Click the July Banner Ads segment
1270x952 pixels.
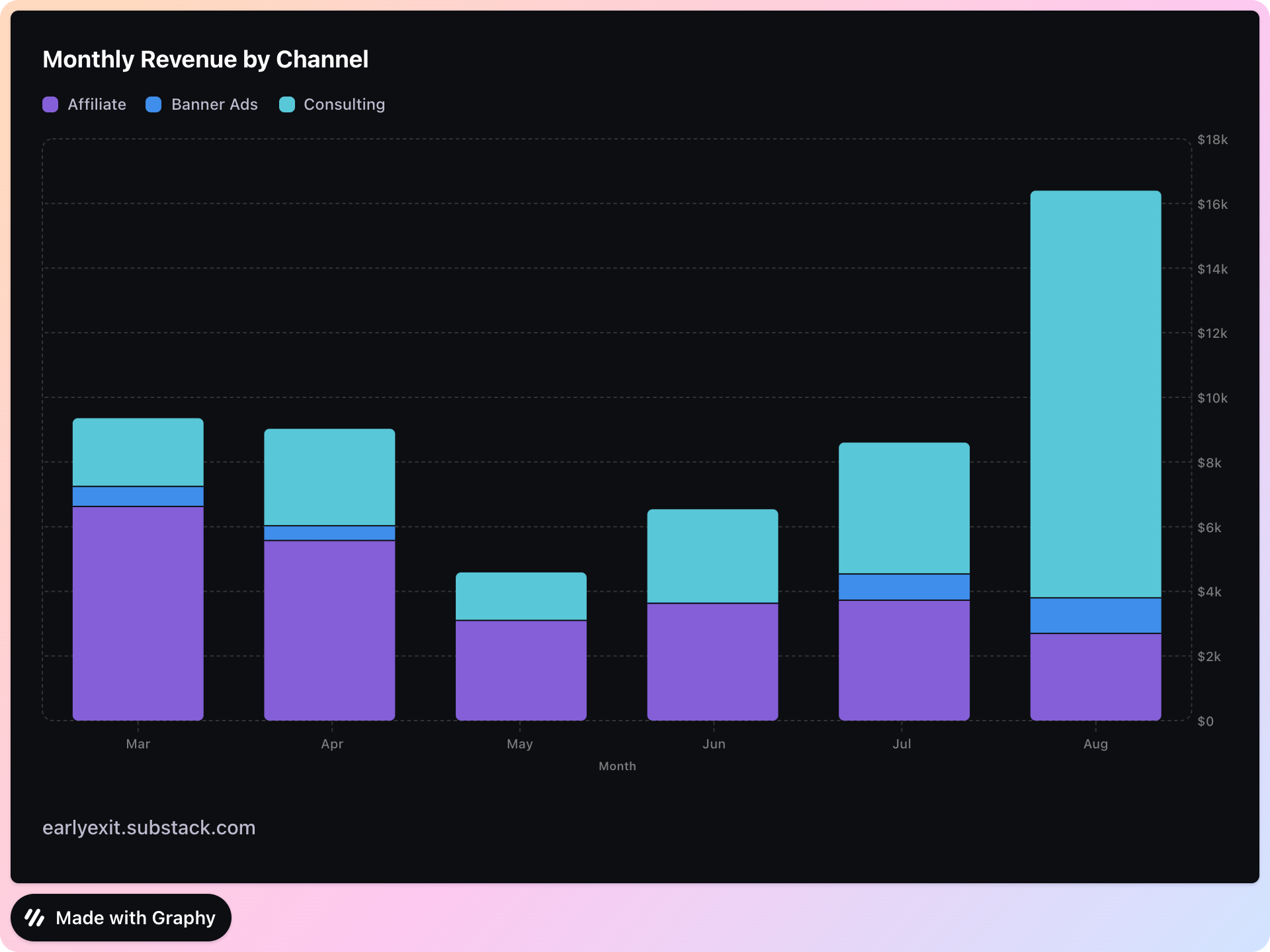pos(904,587)
